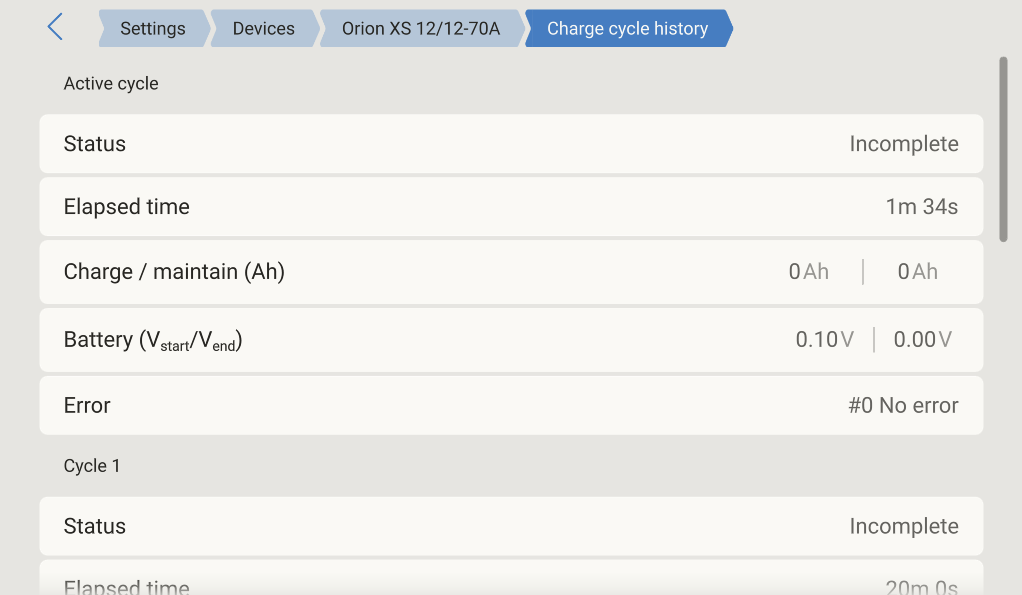Click the '0.10V' start voltage value
The image size is (1022, 595).
(825, 340)
